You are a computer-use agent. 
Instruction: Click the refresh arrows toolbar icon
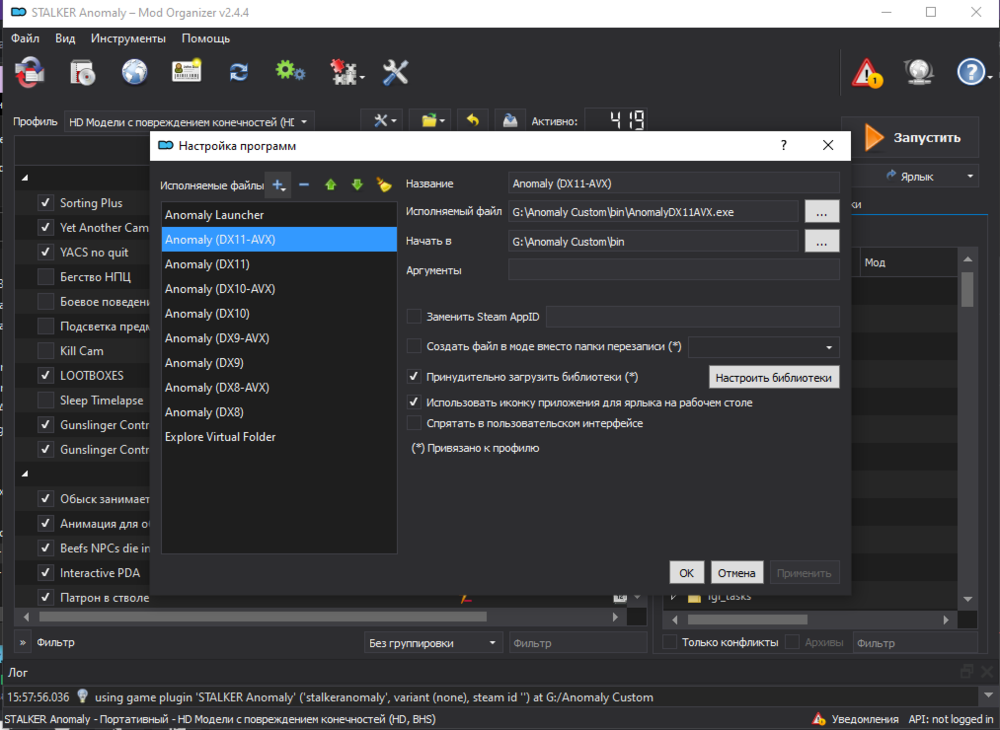[x=238, y=72]
